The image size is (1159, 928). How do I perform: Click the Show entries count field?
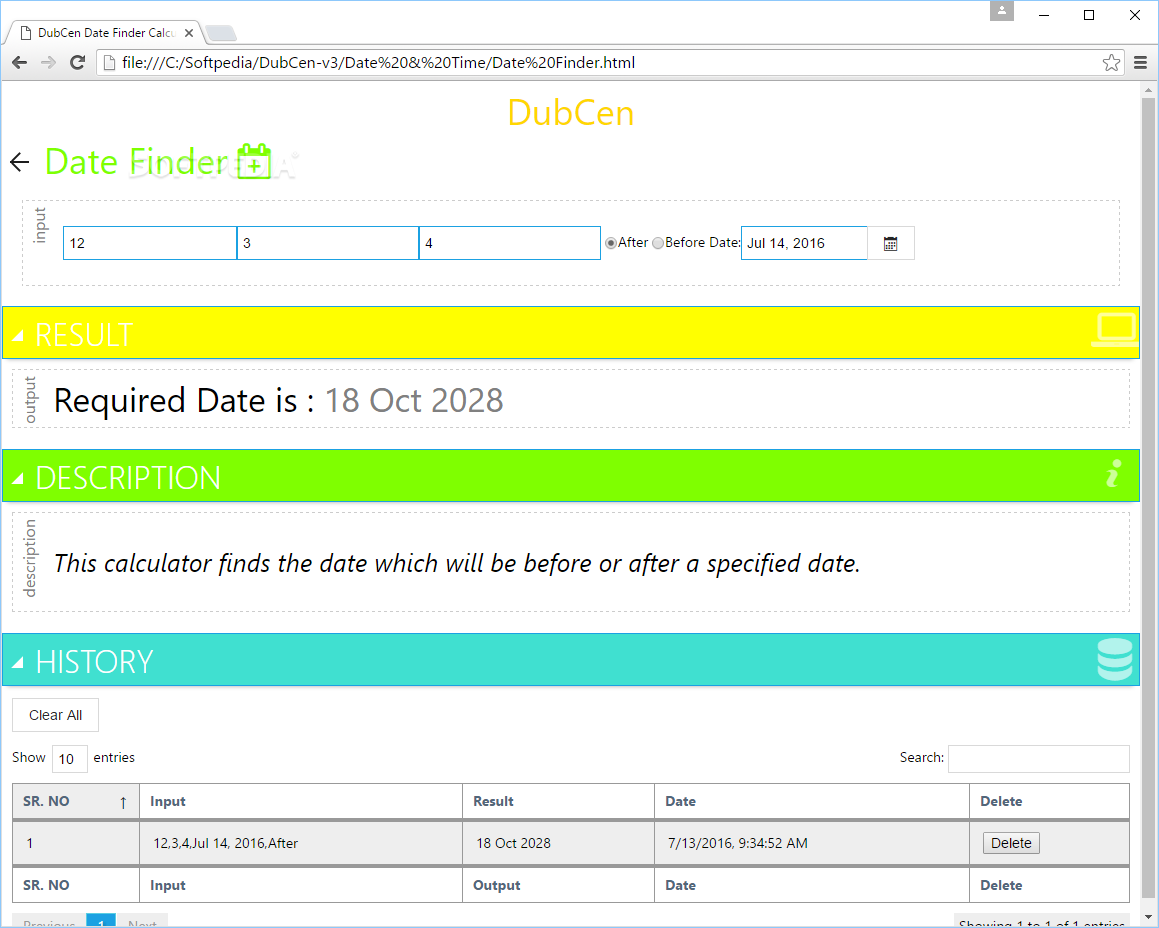pos(70,759)
